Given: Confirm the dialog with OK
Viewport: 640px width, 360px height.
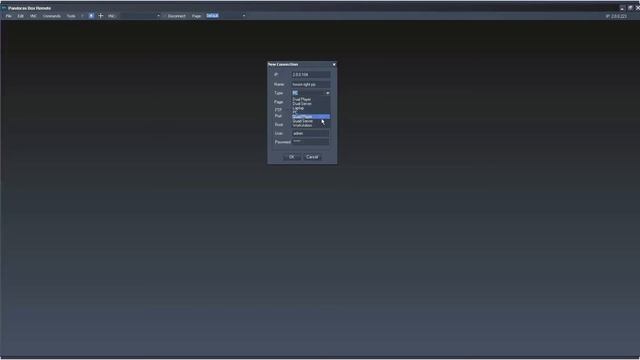Looking at the screenshot, I should (291, 157).
